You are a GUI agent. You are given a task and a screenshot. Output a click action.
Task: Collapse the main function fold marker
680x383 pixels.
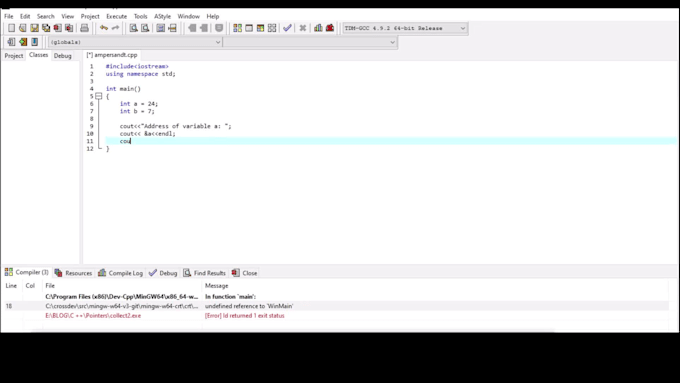[99, 96]
